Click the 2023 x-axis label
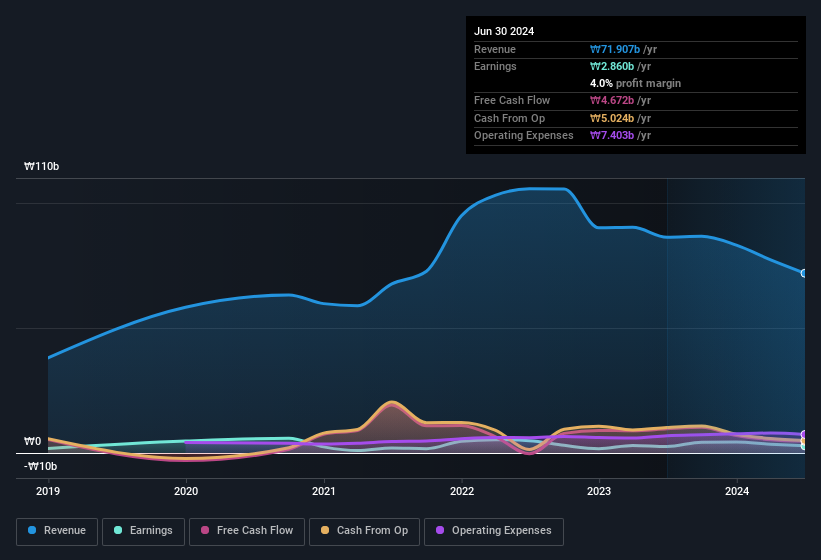 (599, 491)
